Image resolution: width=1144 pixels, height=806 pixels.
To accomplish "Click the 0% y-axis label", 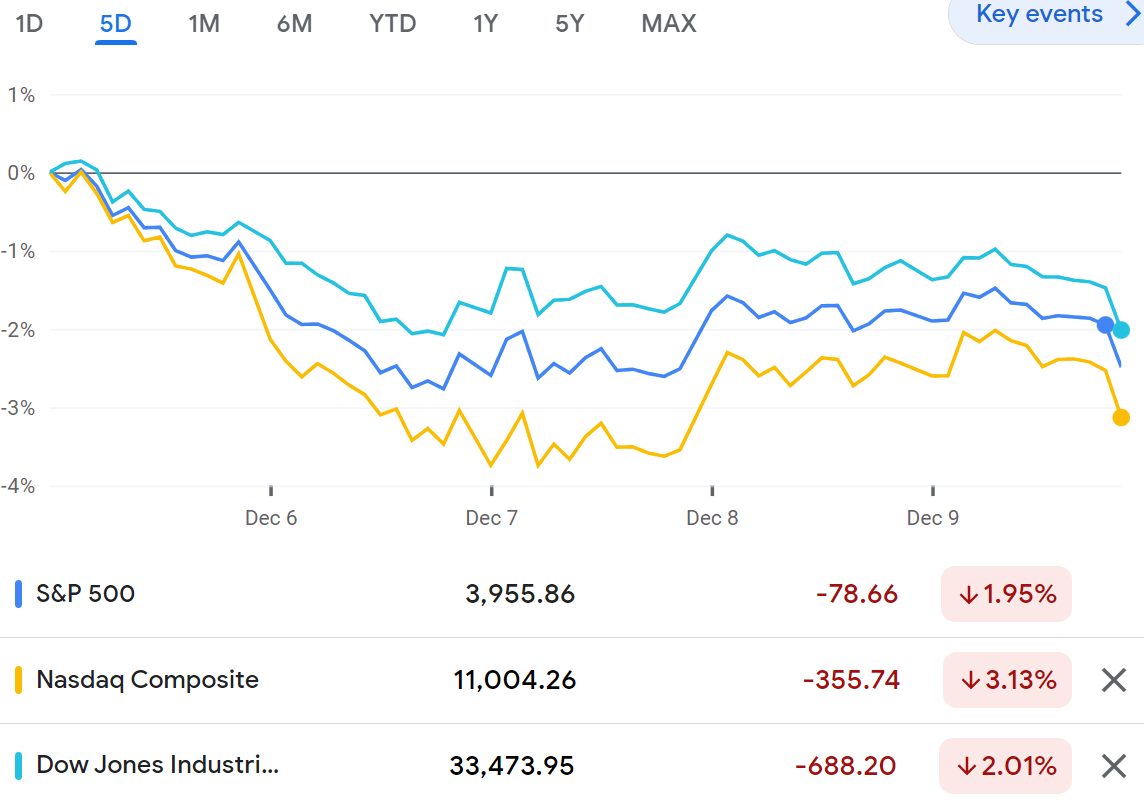I will (x=21, y=173).
